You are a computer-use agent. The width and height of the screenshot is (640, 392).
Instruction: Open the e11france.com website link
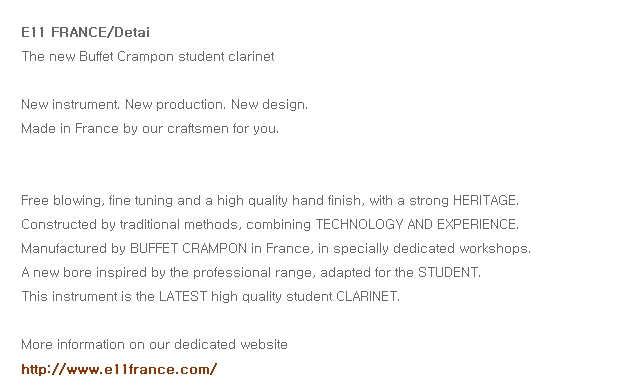tap(119, 369)
